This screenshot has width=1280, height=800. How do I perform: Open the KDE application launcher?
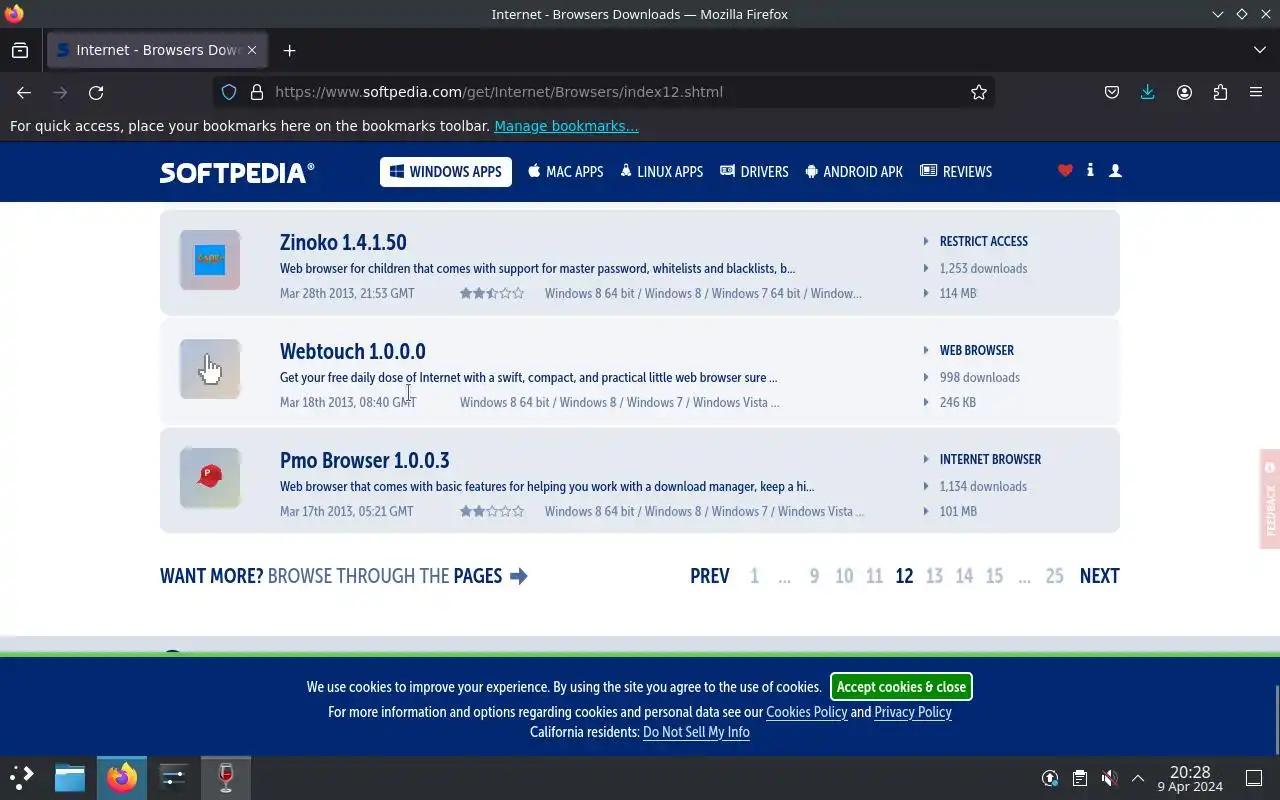(22, 777)
